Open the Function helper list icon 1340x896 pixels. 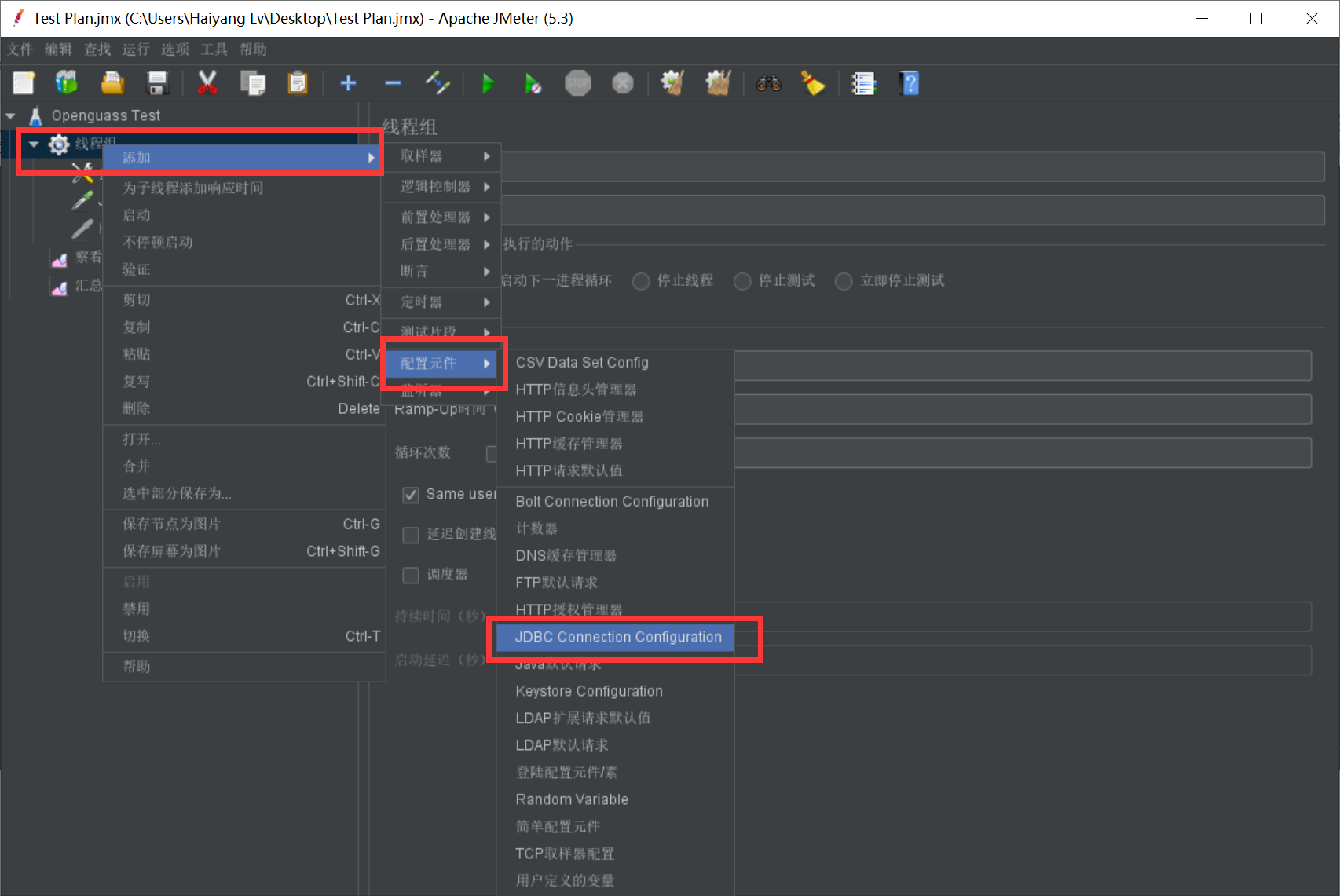tap(863, 82)
